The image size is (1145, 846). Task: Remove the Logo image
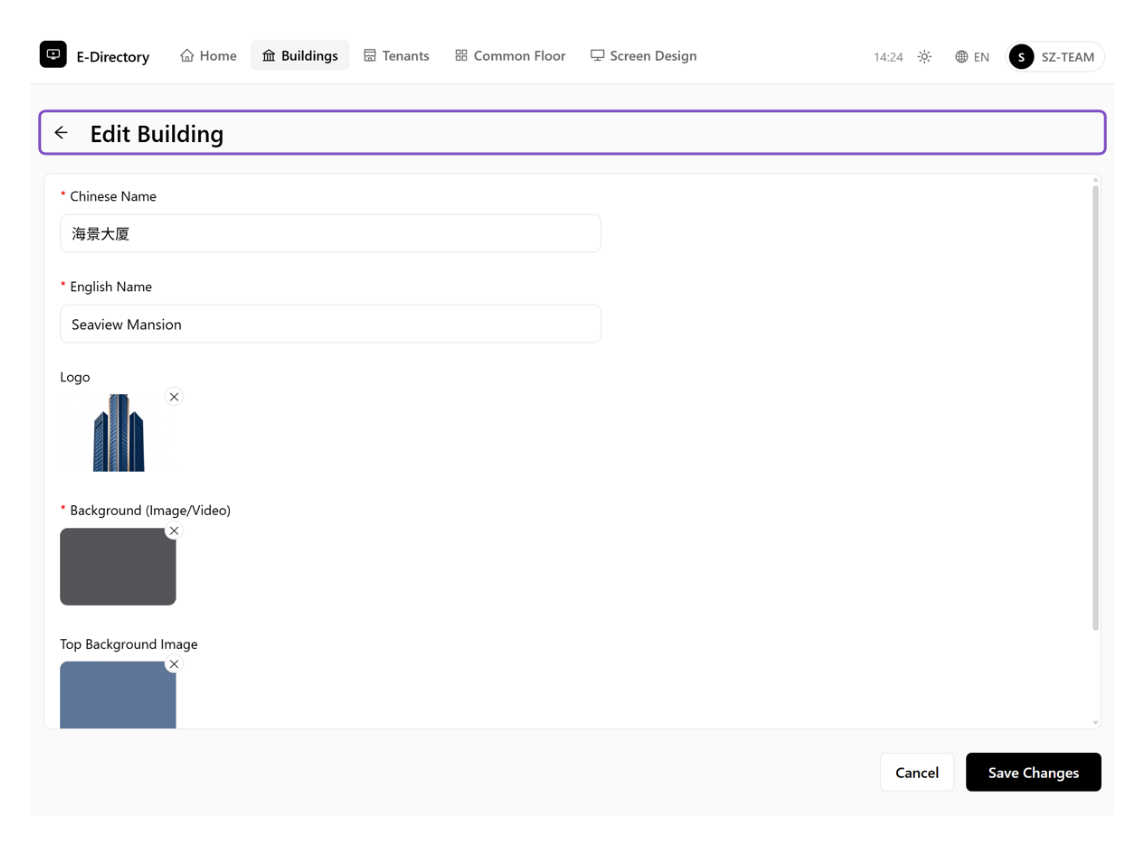pyautogui.click(x=174, y=397)
